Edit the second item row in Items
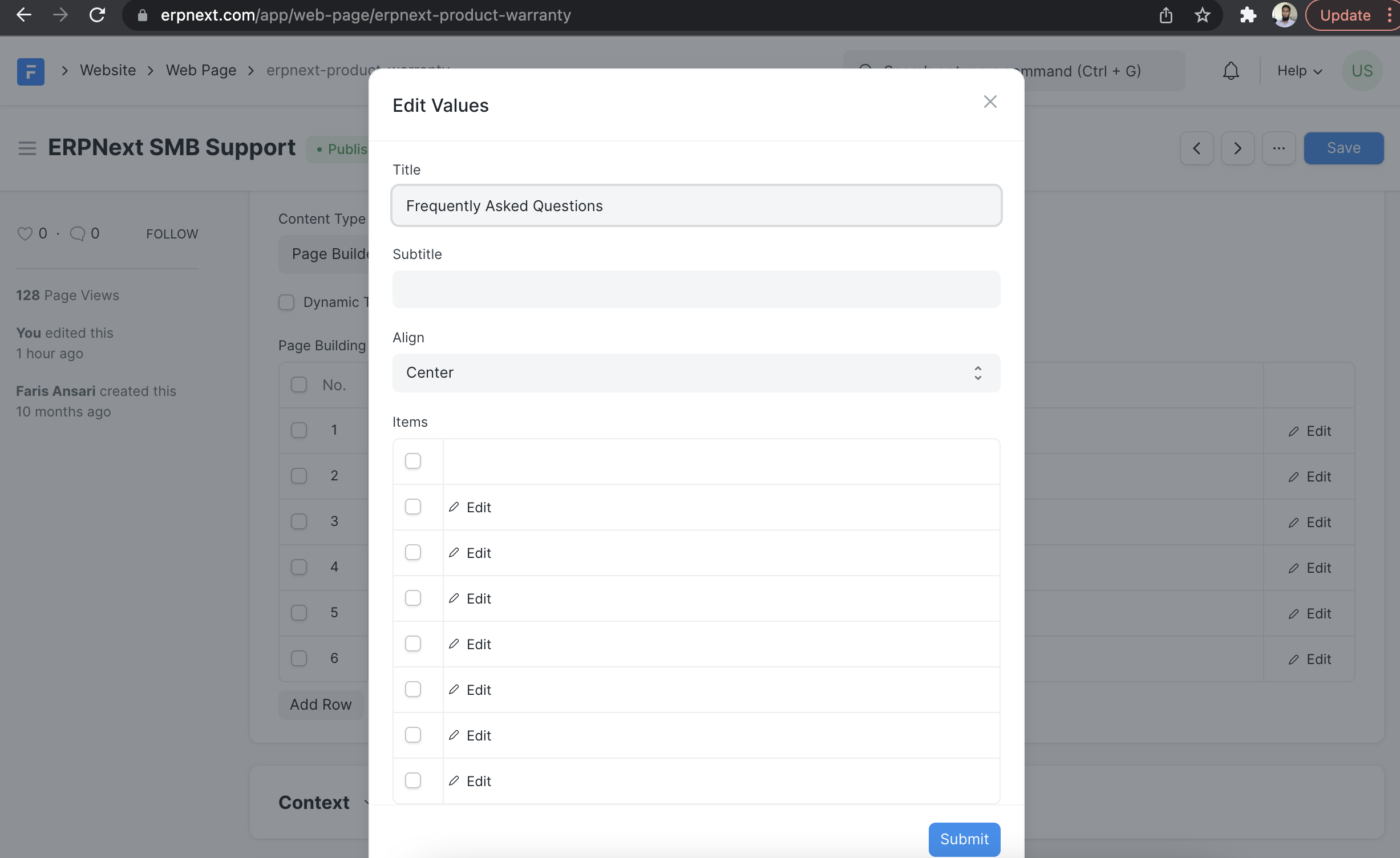This screenshot has height=858, width=1400. click(470, 553)
